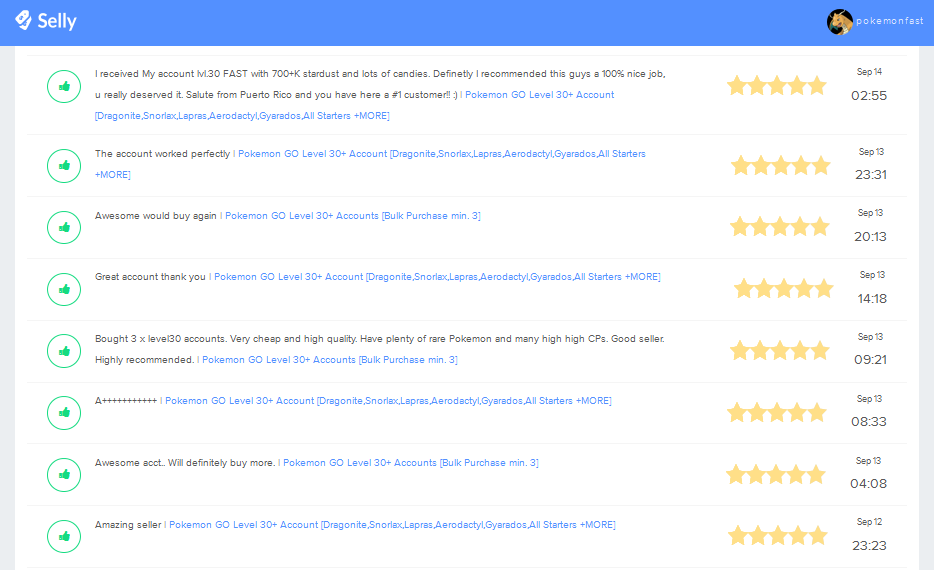Click review text 'Awesome acct.. Will definitely buy more.'
934x570 pixels.
(x=185, y=463)
